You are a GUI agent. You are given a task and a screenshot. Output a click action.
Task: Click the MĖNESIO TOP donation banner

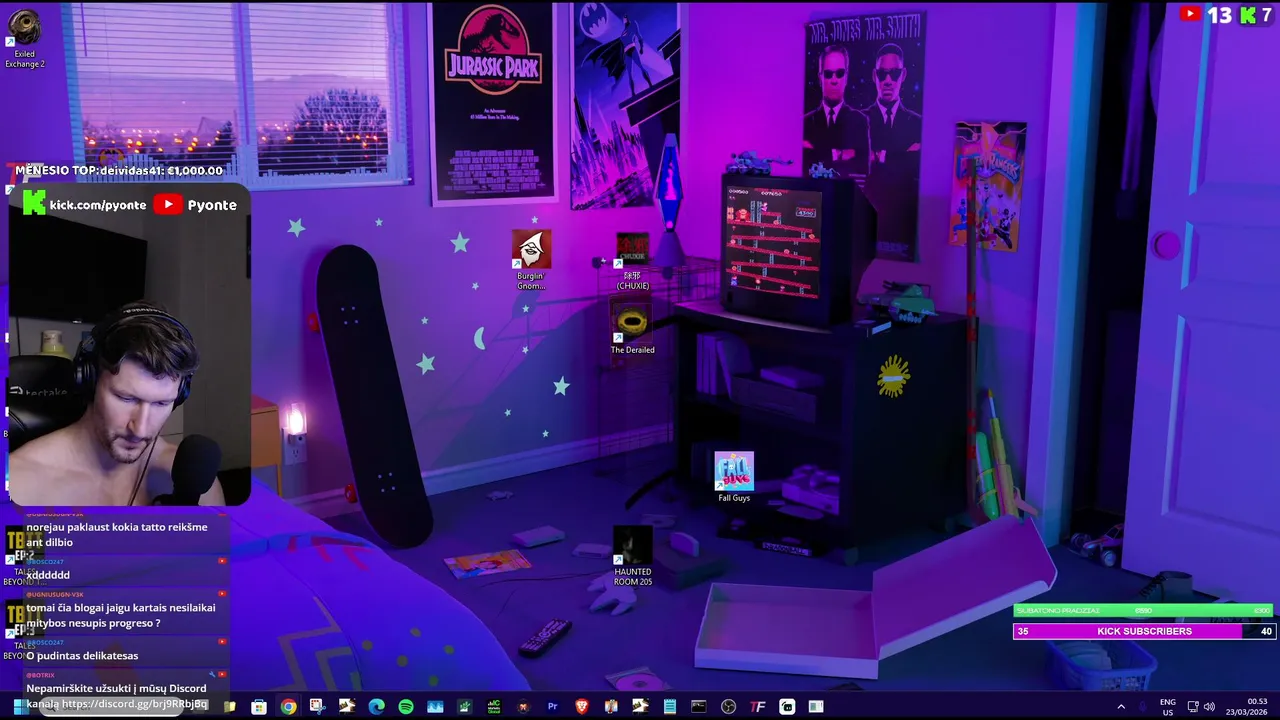click(x=119, y=170)
